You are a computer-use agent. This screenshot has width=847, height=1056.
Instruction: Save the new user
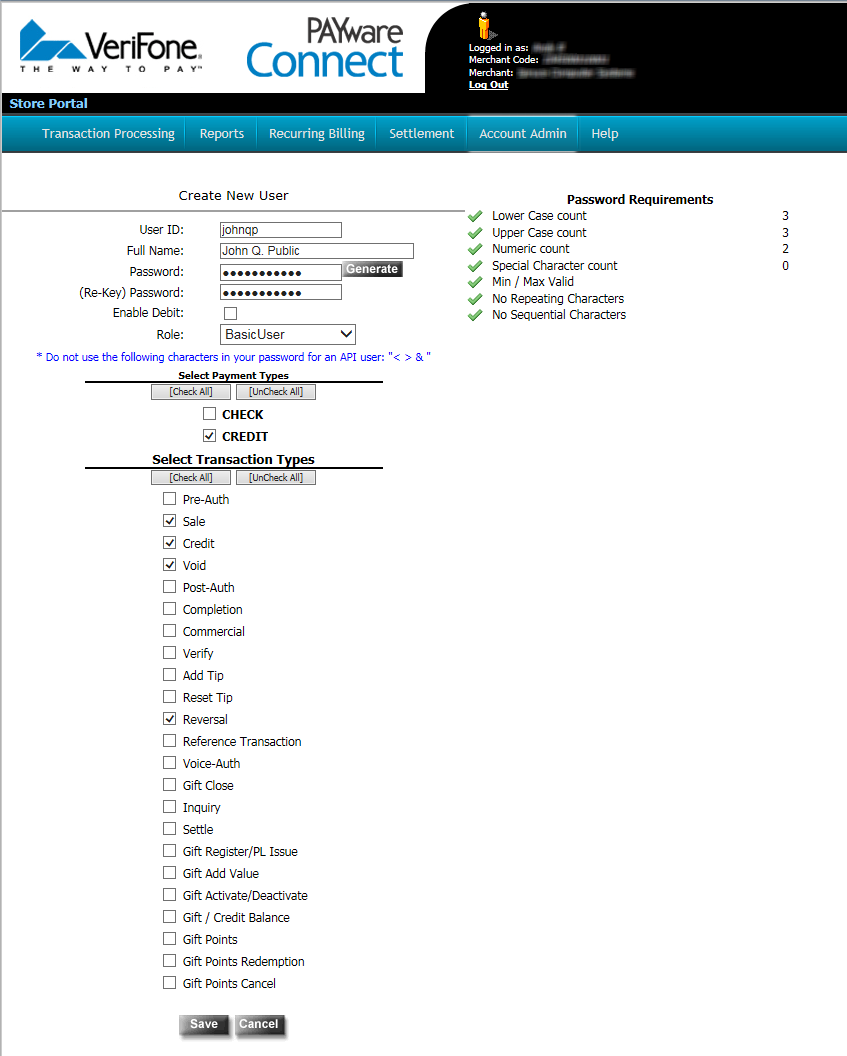click(204, 1024)
